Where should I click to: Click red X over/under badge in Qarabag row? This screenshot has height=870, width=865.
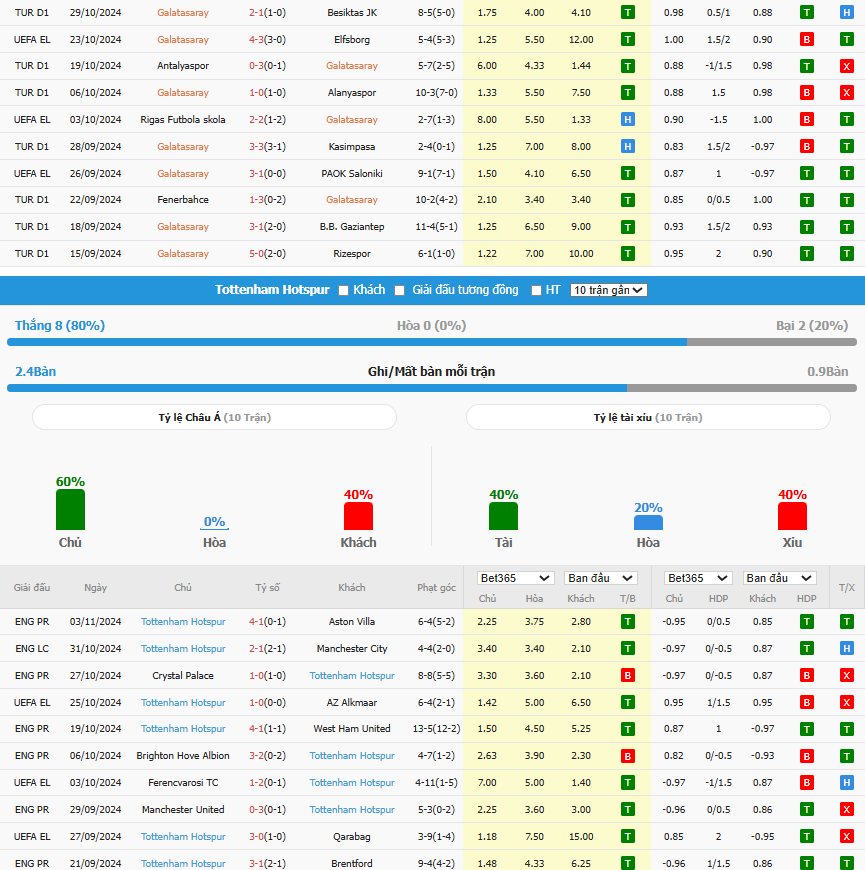tap(847, 836)
